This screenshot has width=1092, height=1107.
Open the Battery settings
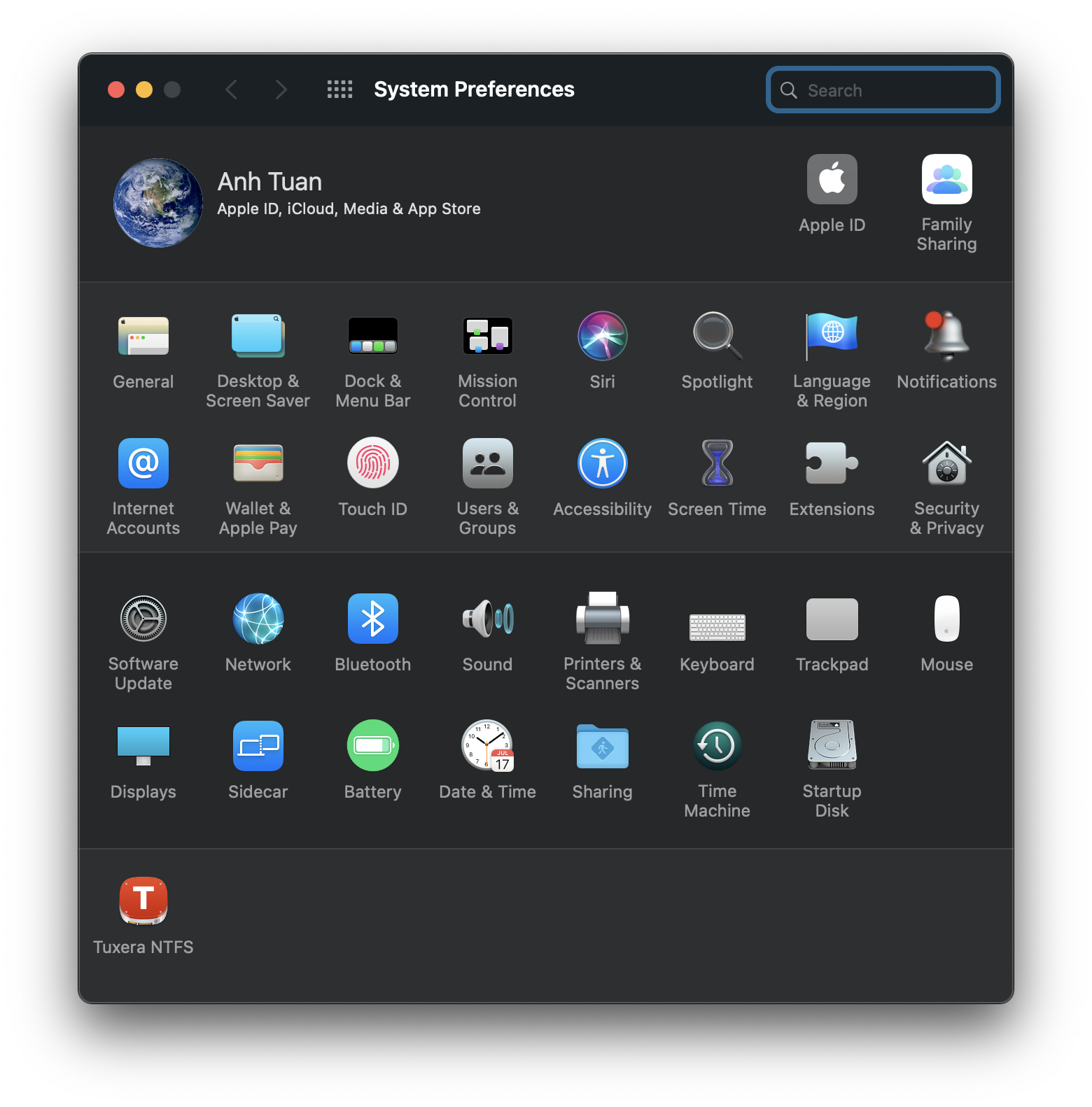coord(372,747)
